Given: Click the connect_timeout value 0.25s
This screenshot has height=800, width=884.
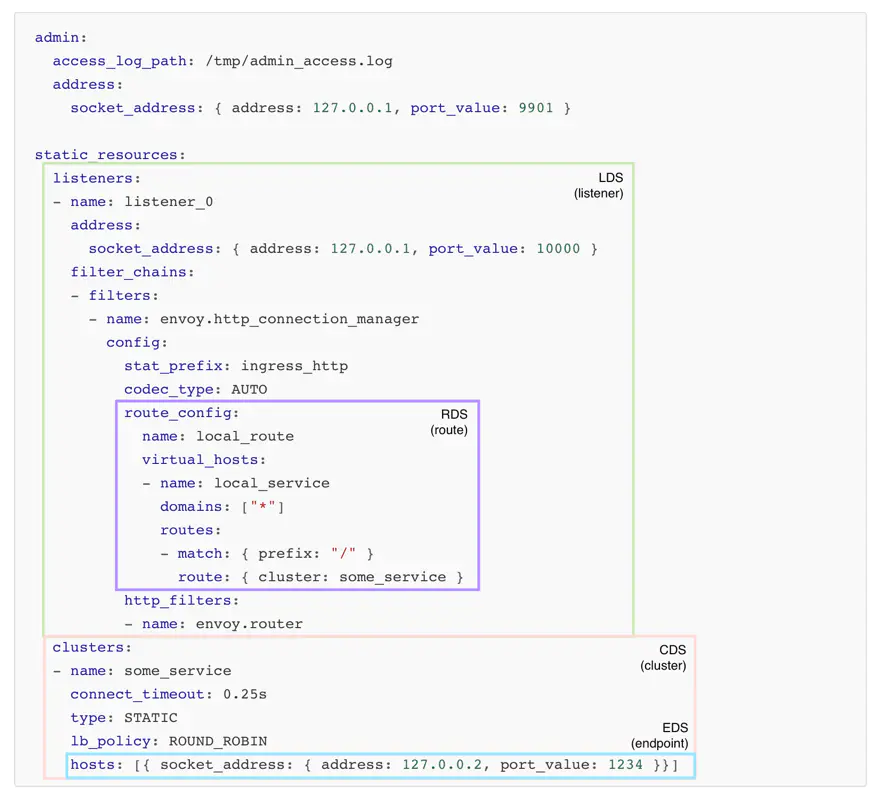Looking at the screenshot, I should tap(244, 694).
